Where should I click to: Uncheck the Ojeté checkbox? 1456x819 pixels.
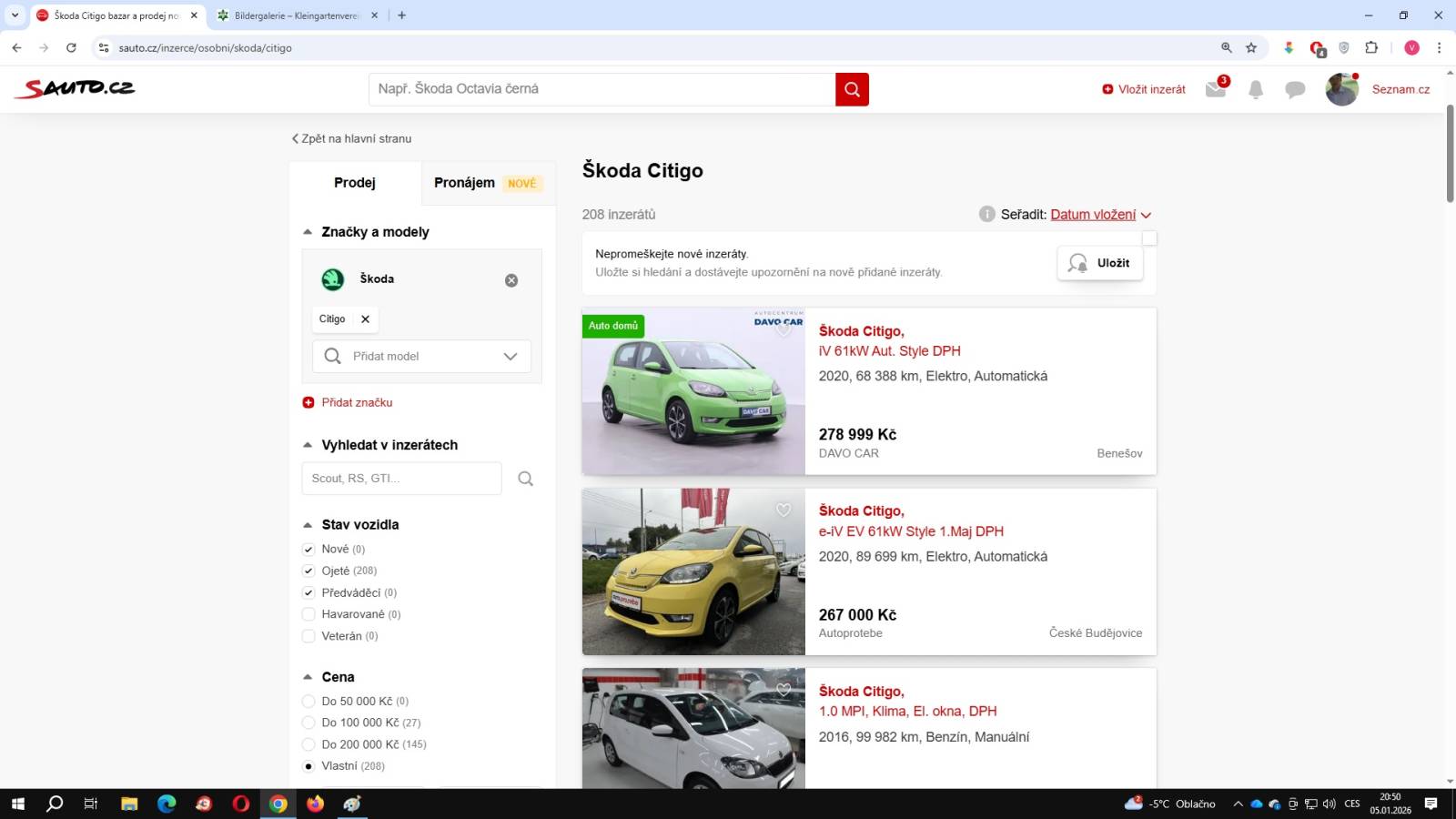[x=308, y=571]
